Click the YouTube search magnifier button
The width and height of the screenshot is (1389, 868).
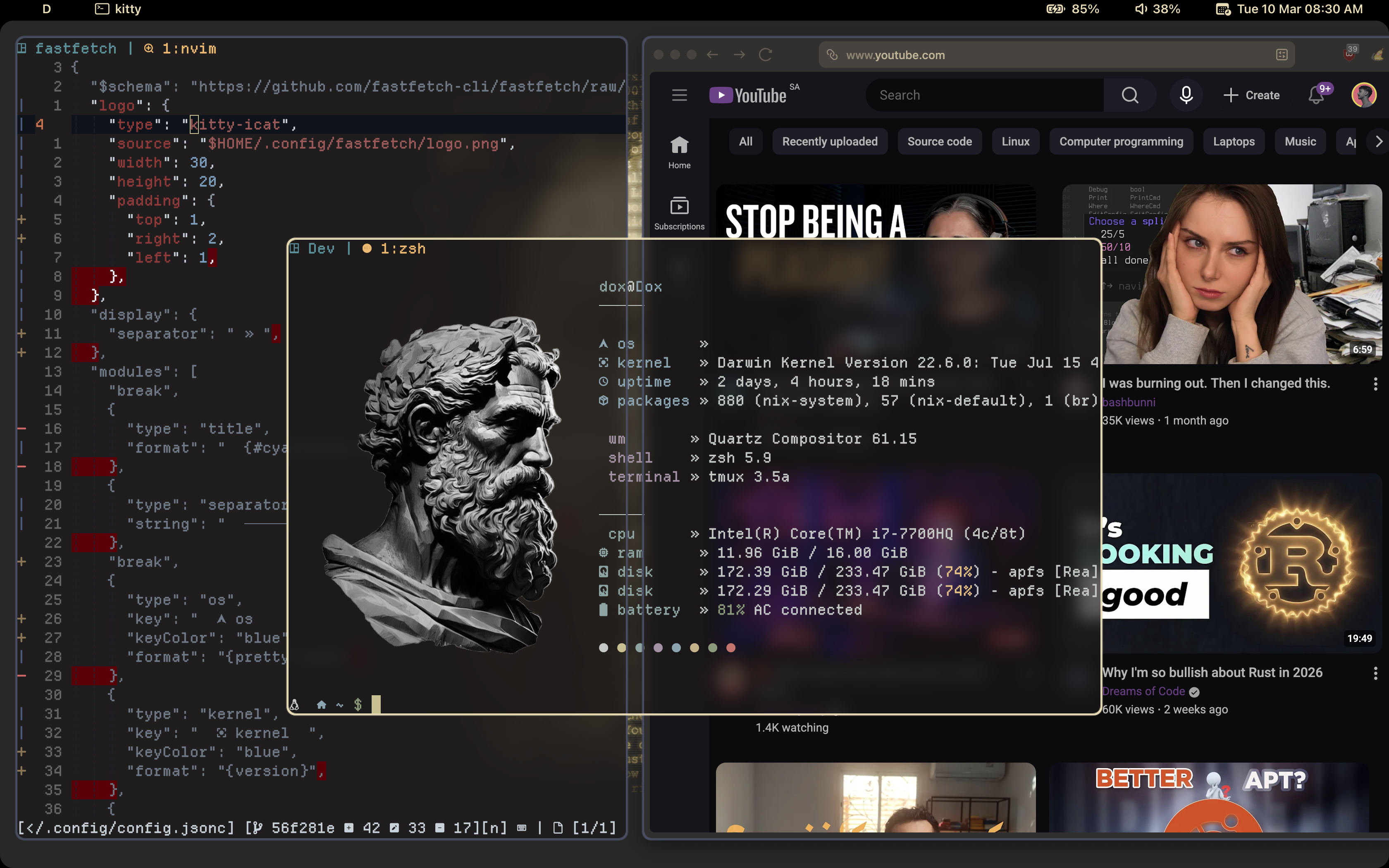tap(1129, 95)
